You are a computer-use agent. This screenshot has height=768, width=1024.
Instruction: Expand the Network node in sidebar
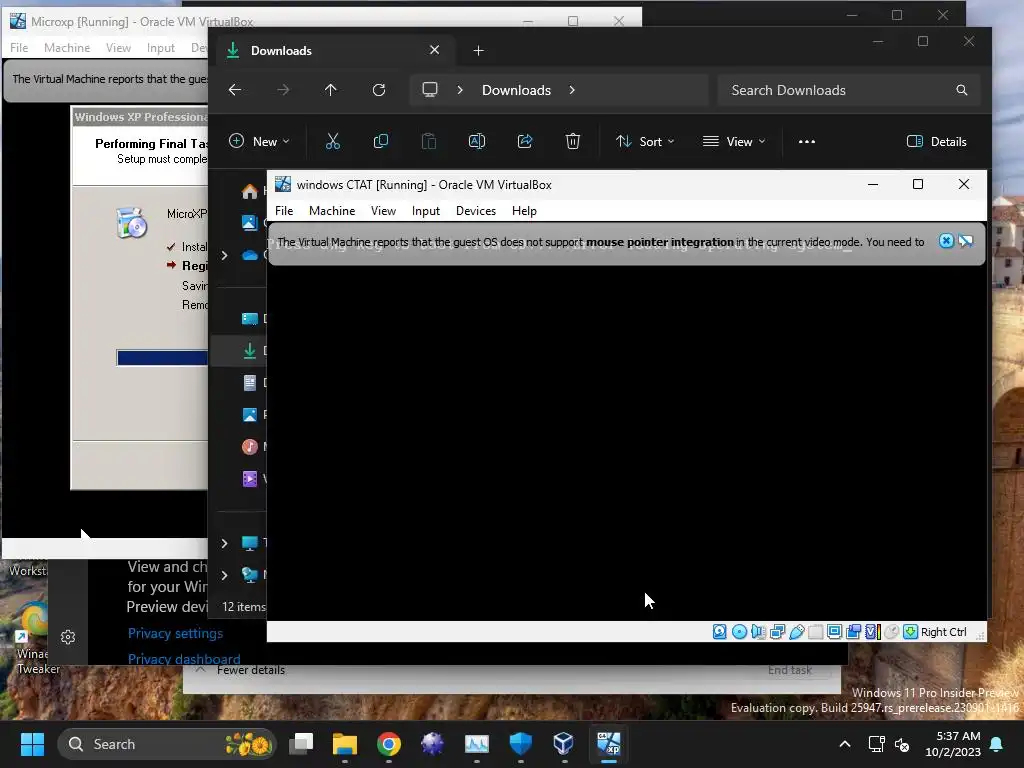tap(224, 575)
